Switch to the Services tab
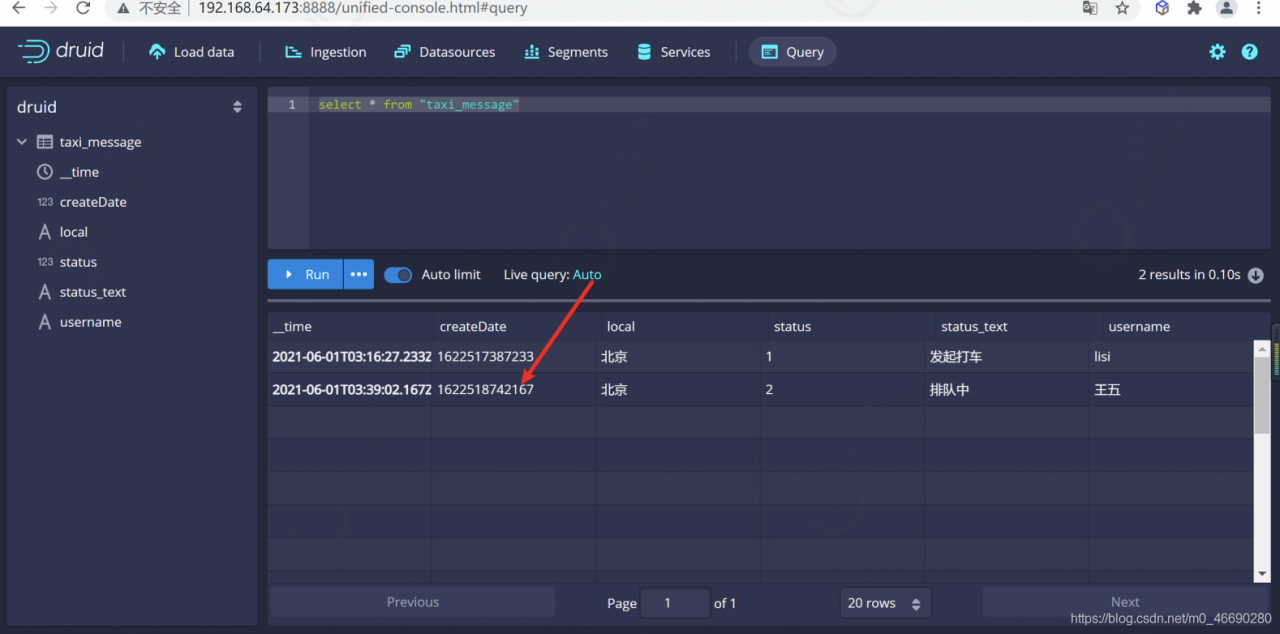1280x634 pixels. (x=674, y=52)
